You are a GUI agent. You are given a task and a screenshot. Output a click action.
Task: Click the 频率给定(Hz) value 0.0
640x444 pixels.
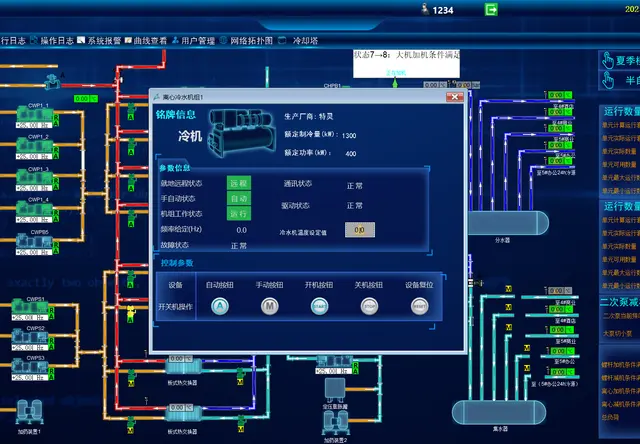click(242, 230)
